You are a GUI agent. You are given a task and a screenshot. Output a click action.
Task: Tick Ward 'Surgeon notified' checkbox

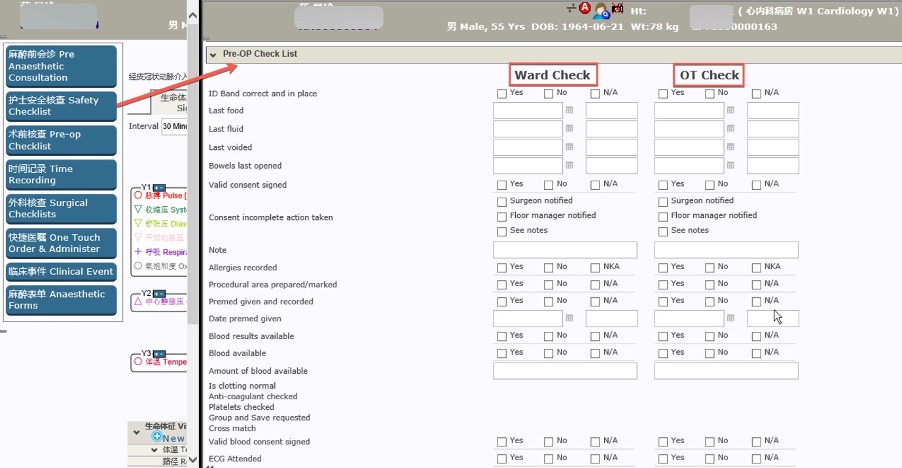(x=502, y=201)
